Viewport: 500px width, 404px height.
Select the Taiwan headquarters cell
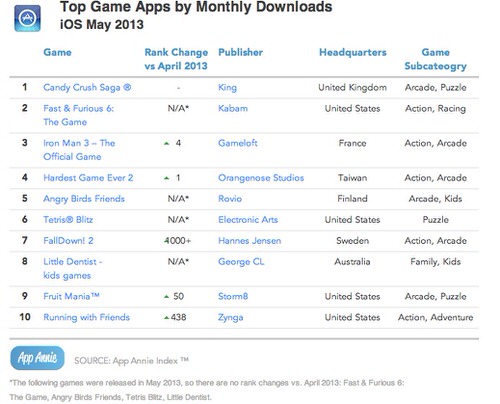[x=352, y=178]
